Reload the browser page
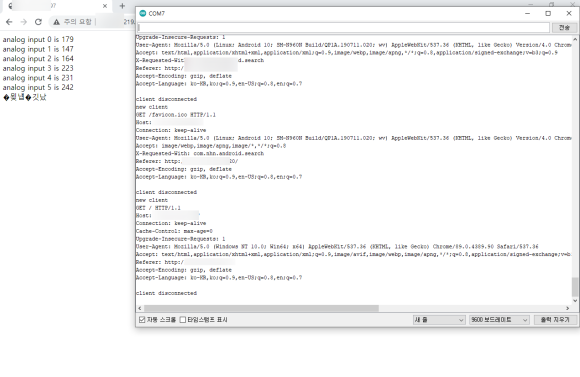 pyautogui.click(x=38, y=22)
